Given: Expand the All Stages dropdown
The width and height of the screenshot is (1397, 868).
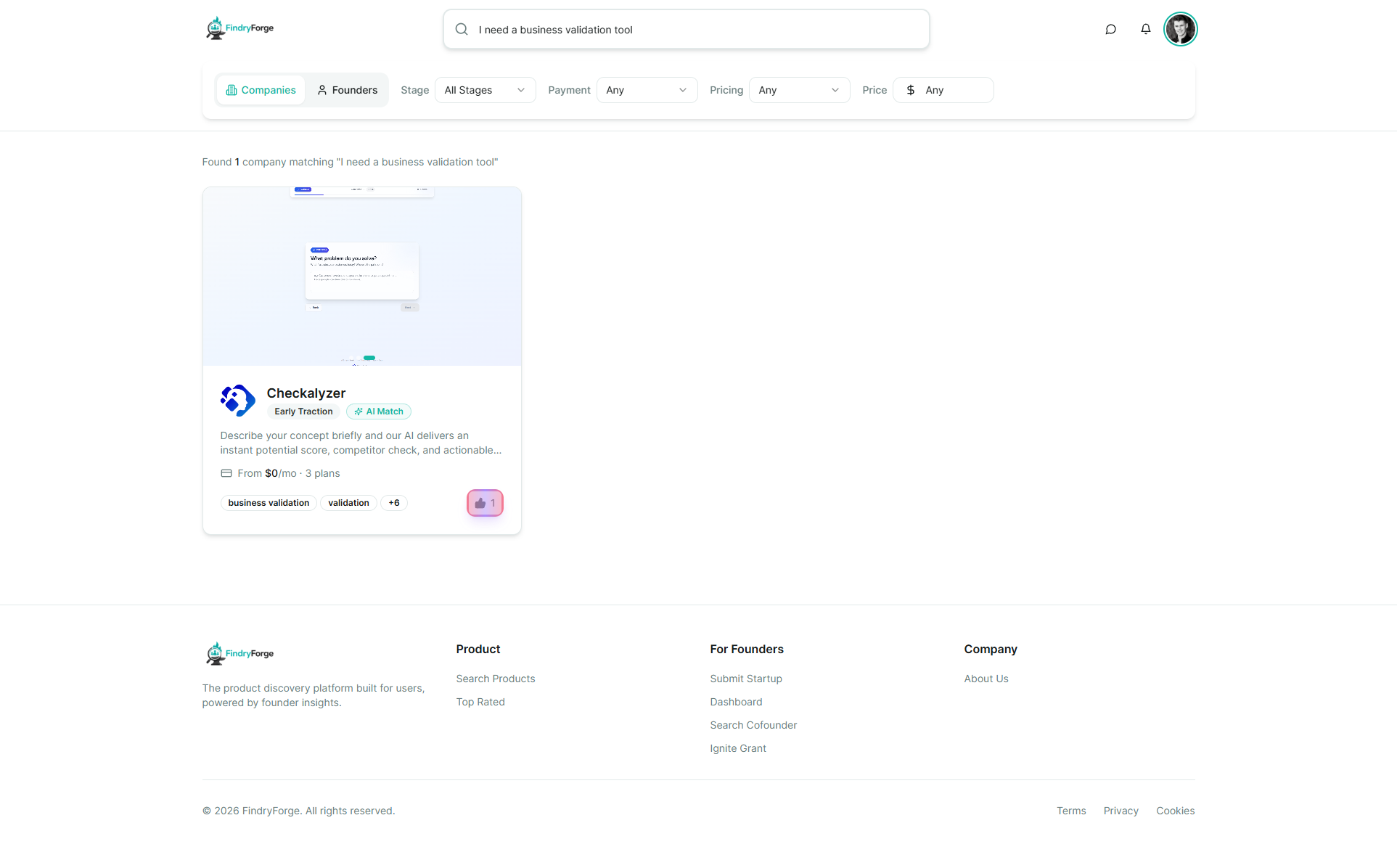Looking at the screenshot, I should coord(485,90).
